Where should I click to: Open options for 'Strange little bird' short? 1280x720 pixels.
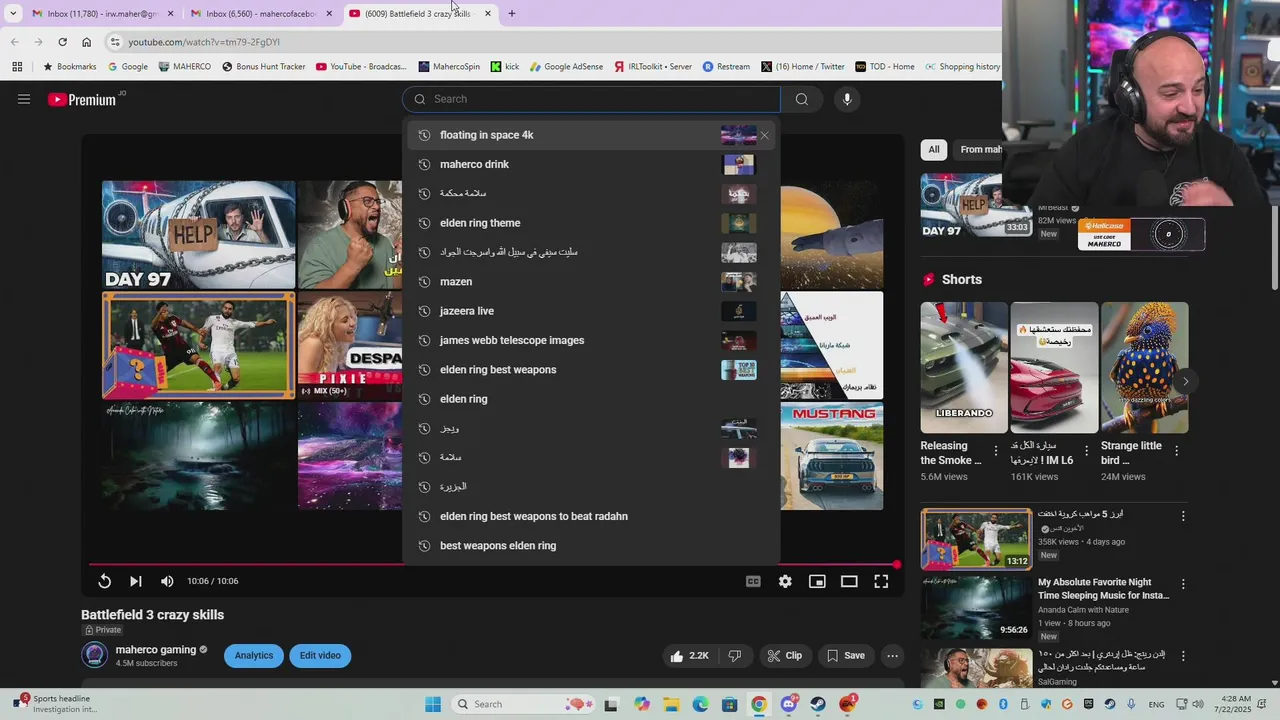pos(1176,451)
